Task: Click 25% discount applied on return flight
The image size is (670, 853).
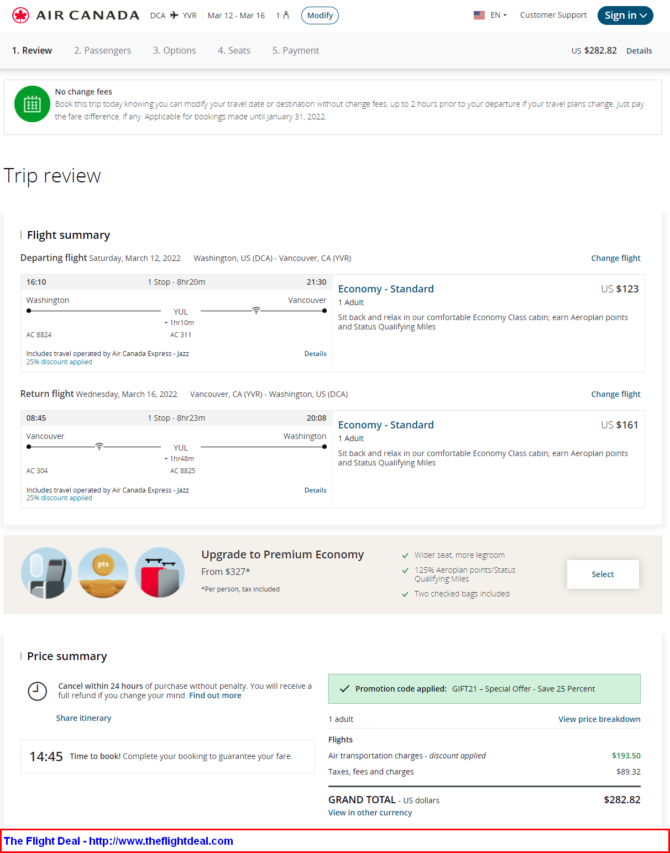Action: pos(59,498)
